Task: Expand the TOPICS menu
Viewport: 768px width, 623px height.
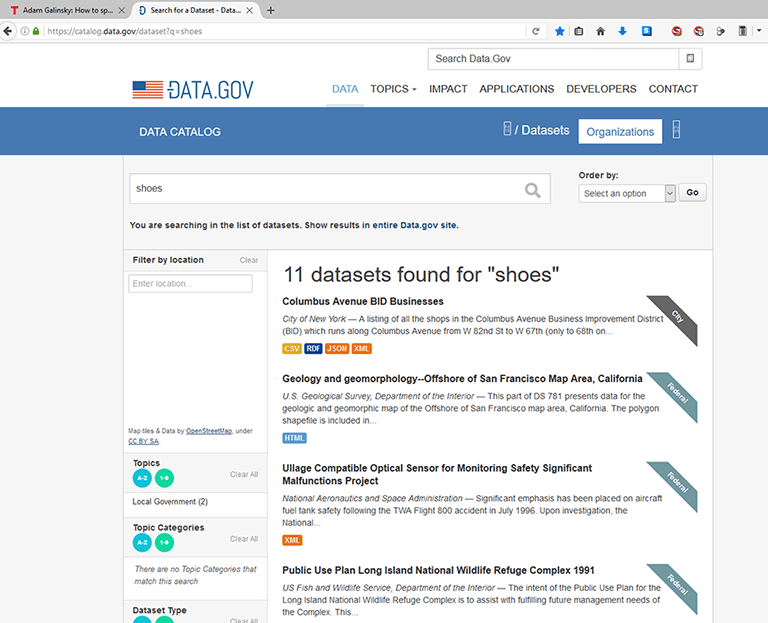Action: tap(393, 89)
